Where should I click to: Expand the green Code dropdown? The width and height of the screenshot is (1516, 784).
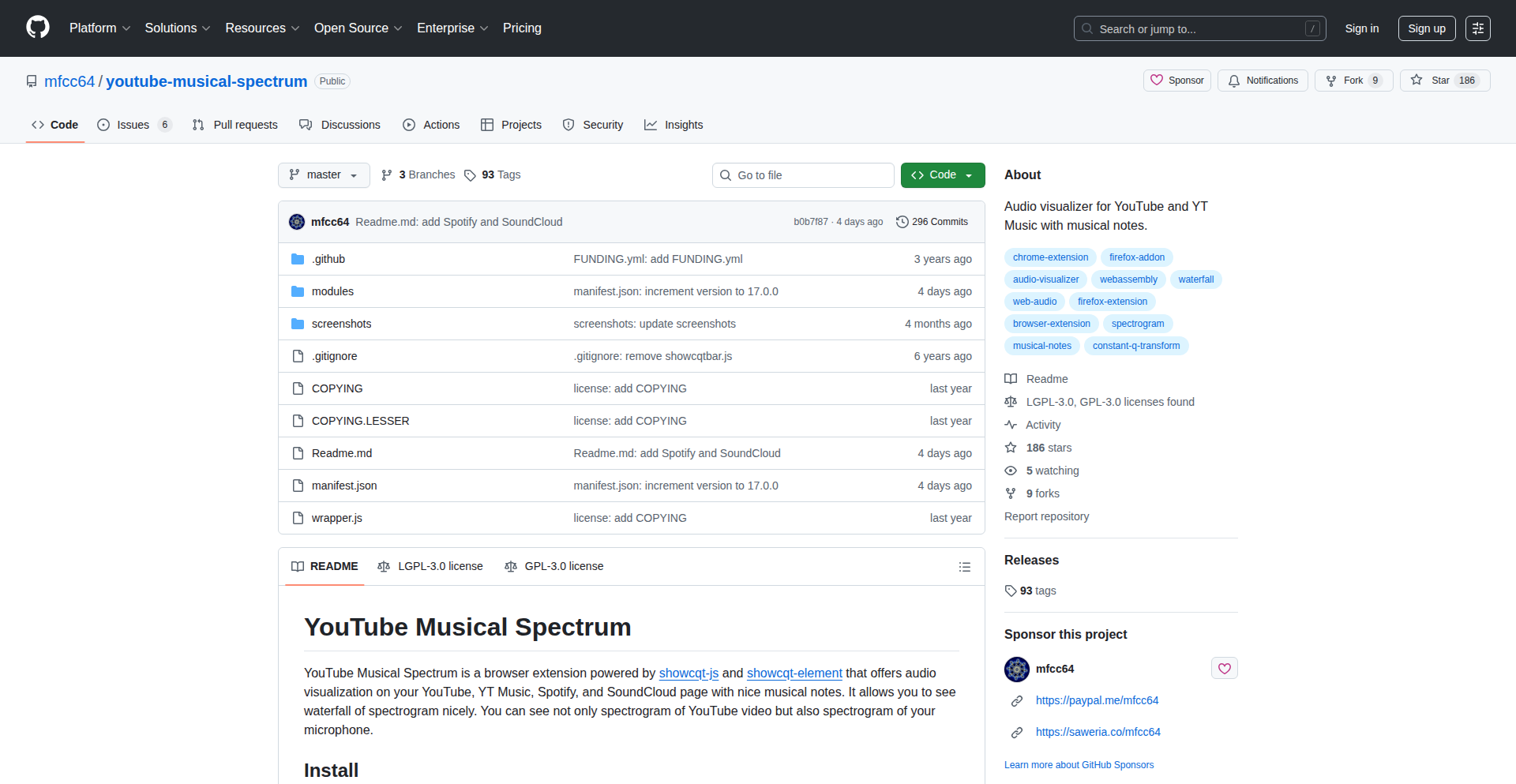(x=942, y=175)
